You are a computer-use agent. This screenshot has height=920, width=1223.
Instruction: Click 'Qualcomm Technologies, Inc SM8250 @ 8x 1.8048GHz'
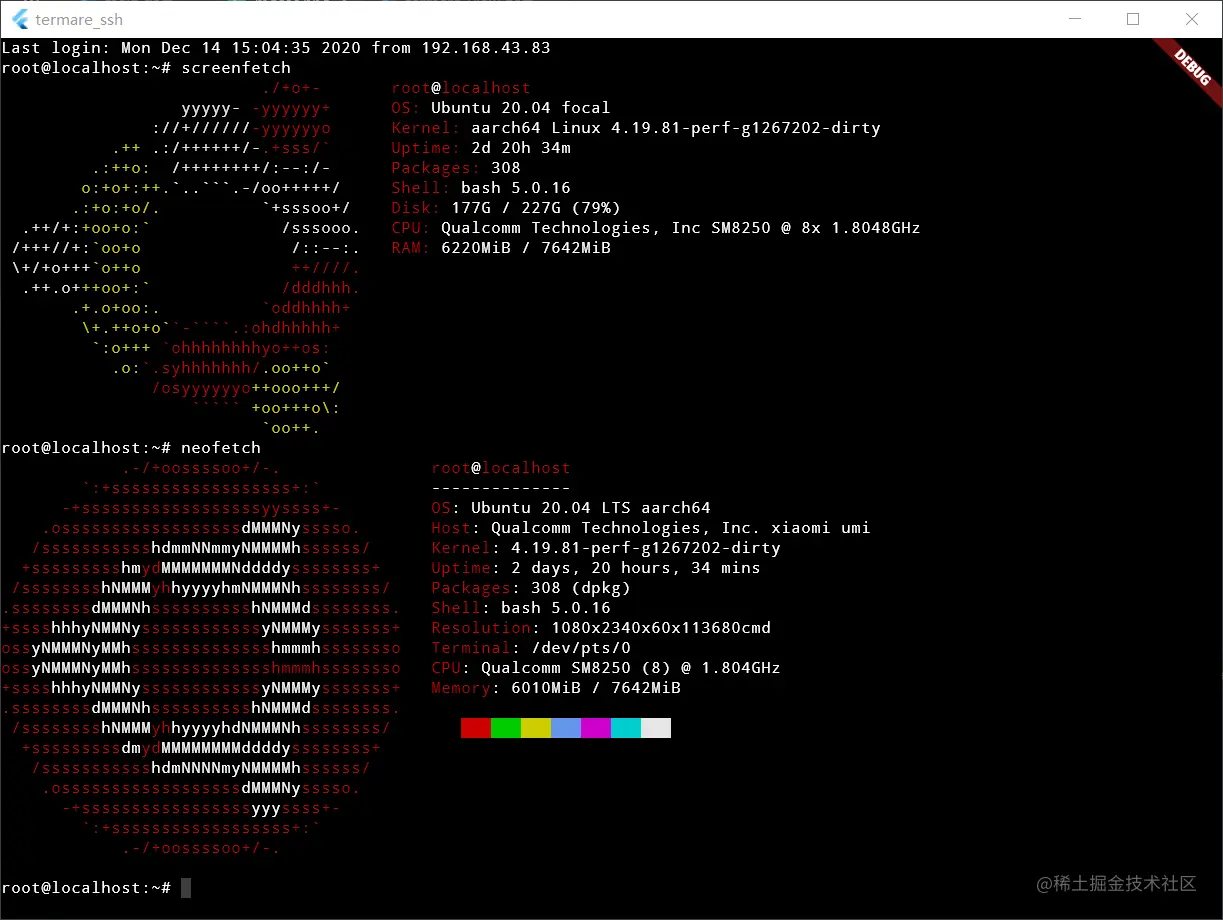[681, 228]
